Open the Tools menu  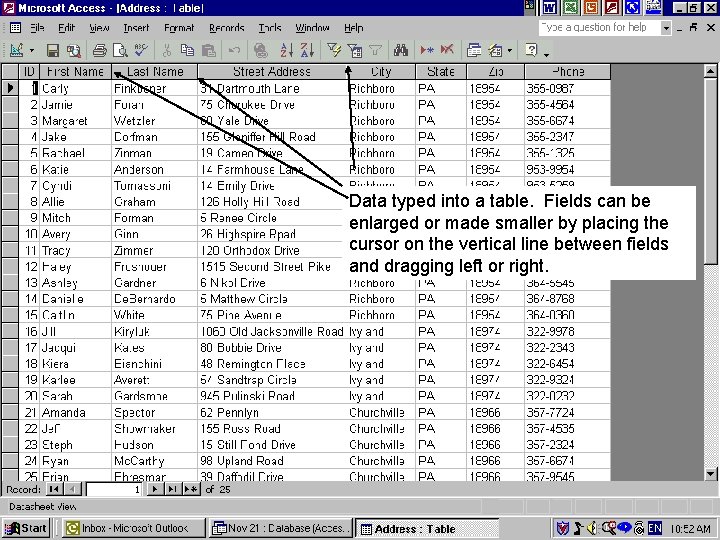[270, 28]
